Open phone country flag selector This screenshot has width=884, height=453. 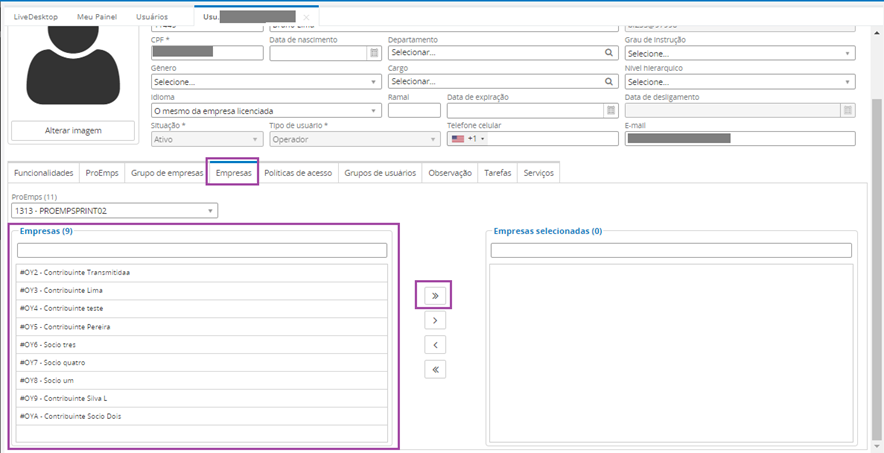tap(468, 139)
